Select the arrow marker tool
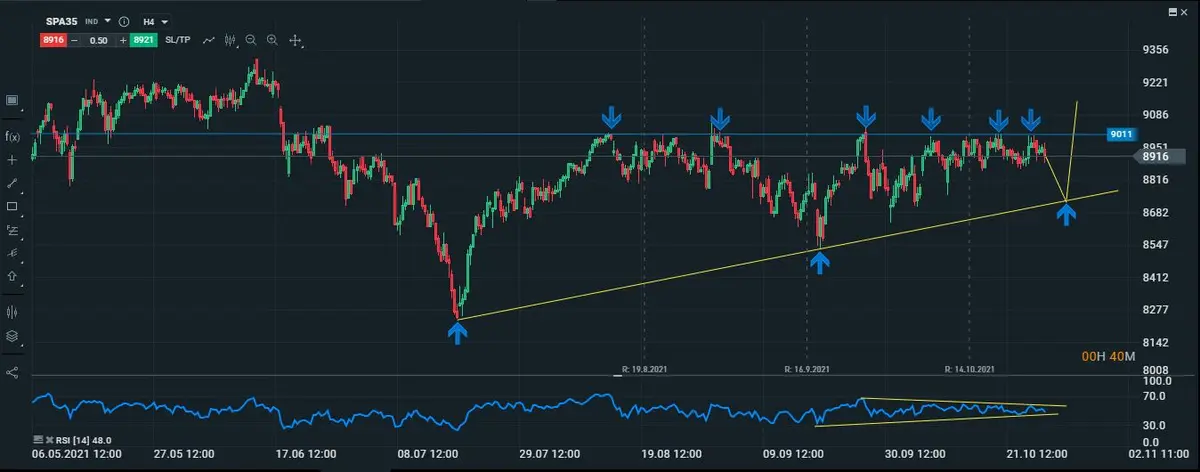Viewport: 1200px width, 472px height. point(13,276)
